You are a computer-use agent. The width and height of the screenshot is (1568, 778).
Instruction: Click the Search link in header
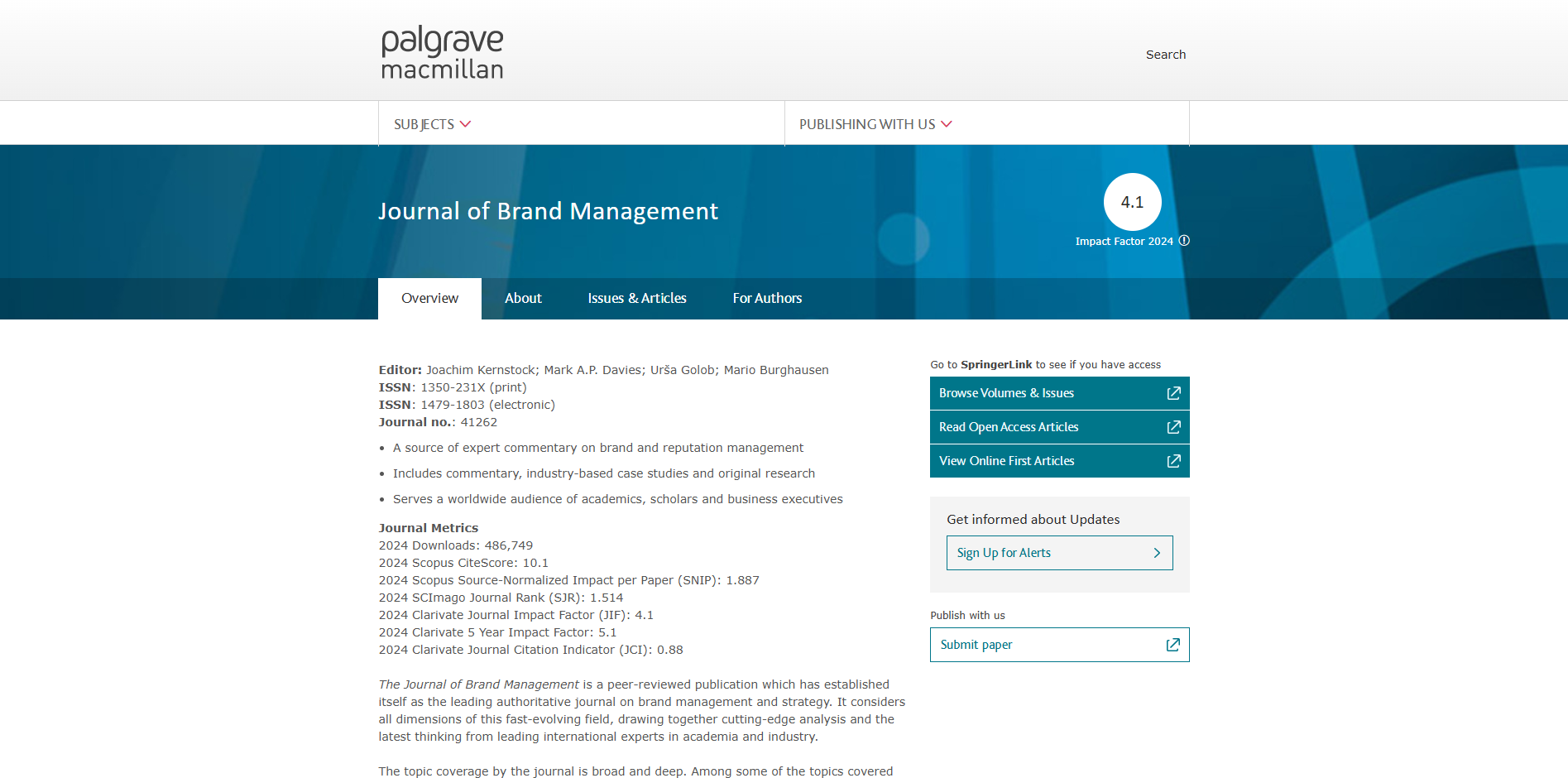[1165, 55]
